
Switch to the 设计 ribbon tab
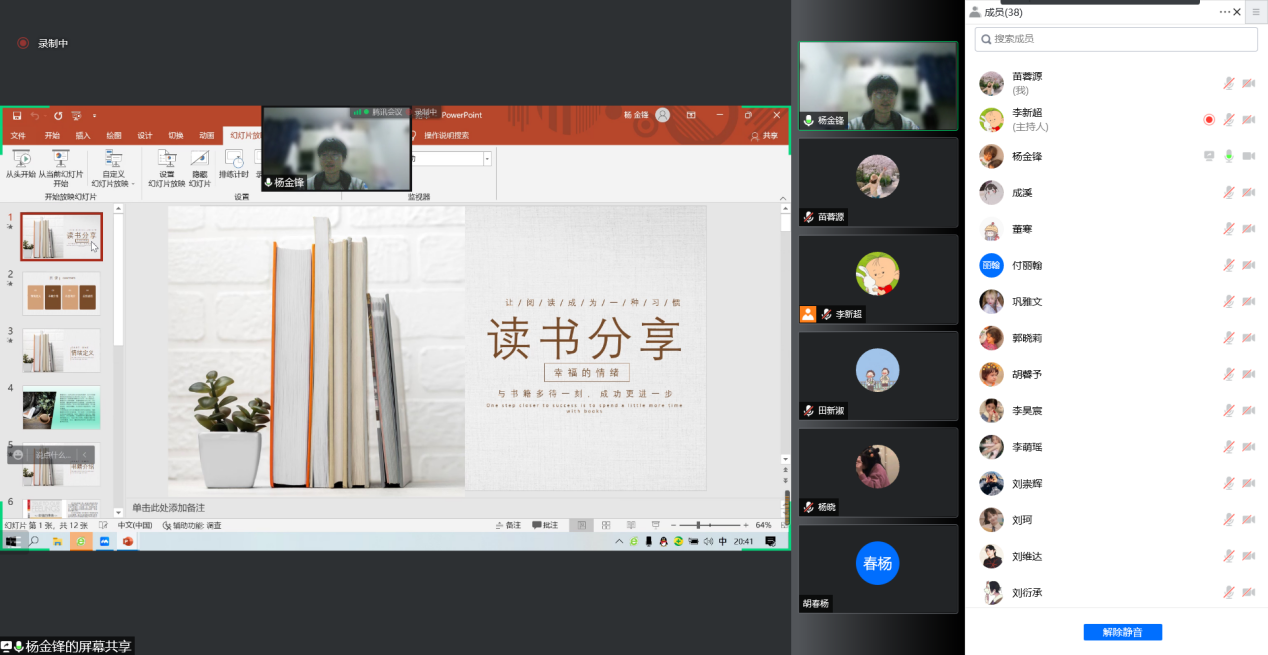[145, 136]
